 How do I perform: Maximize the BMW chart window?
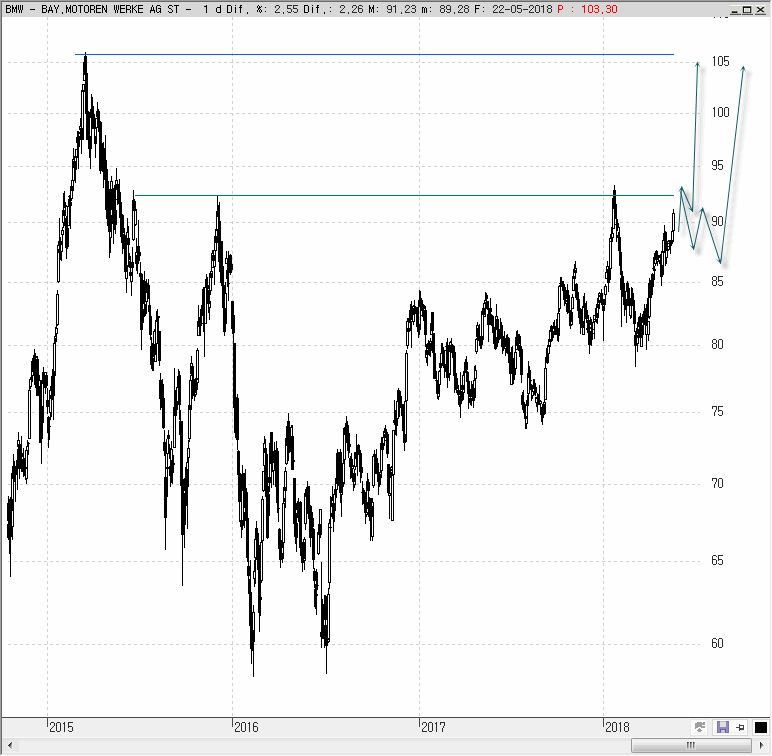tap(747, 10)
